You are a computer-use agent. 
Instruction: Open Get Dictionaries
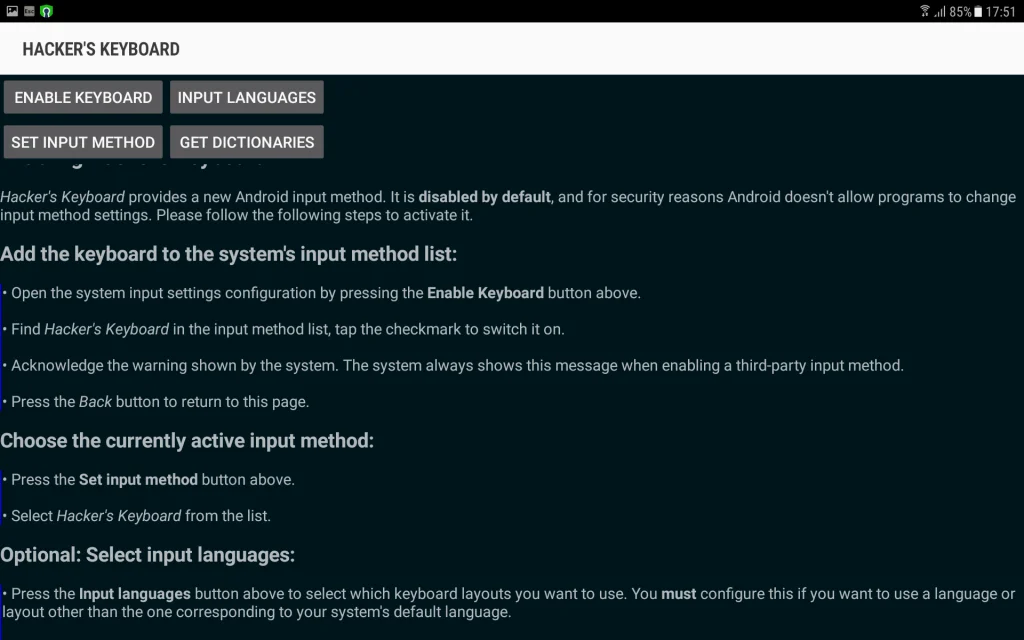(x=246, y=142)
